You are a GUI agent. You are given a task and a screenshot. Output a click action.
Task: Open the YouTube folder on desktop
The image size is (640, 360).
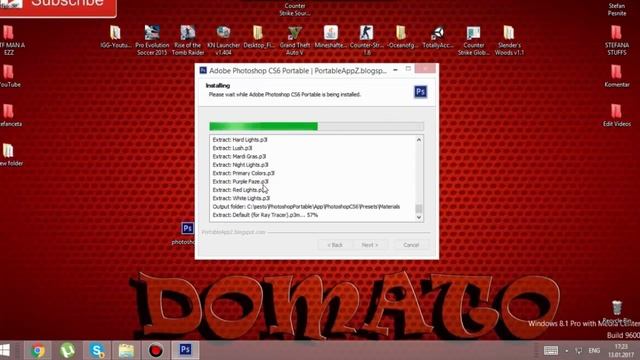pos(9,76)
